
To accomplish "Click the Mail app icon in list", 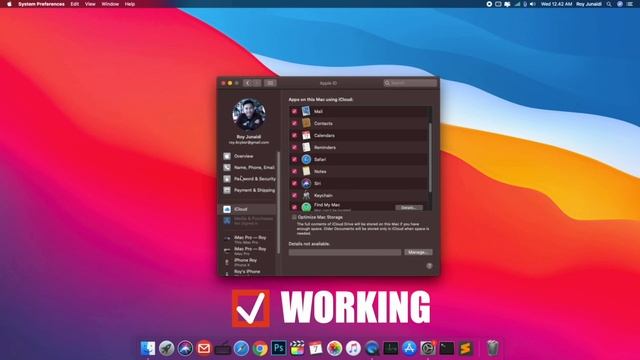I will coord(306,111).
